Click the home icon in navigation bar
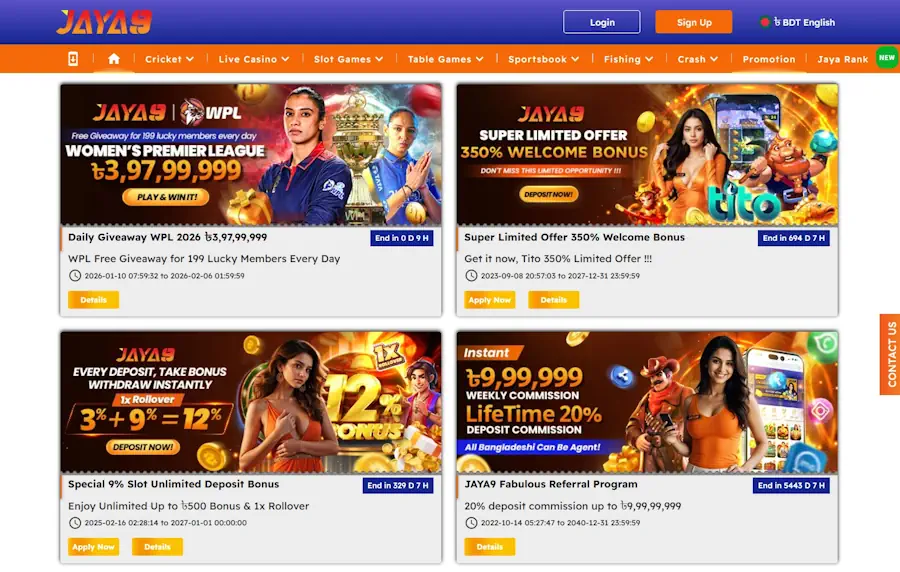Viewport: 900px width, 572px height. tap(114, 59)
